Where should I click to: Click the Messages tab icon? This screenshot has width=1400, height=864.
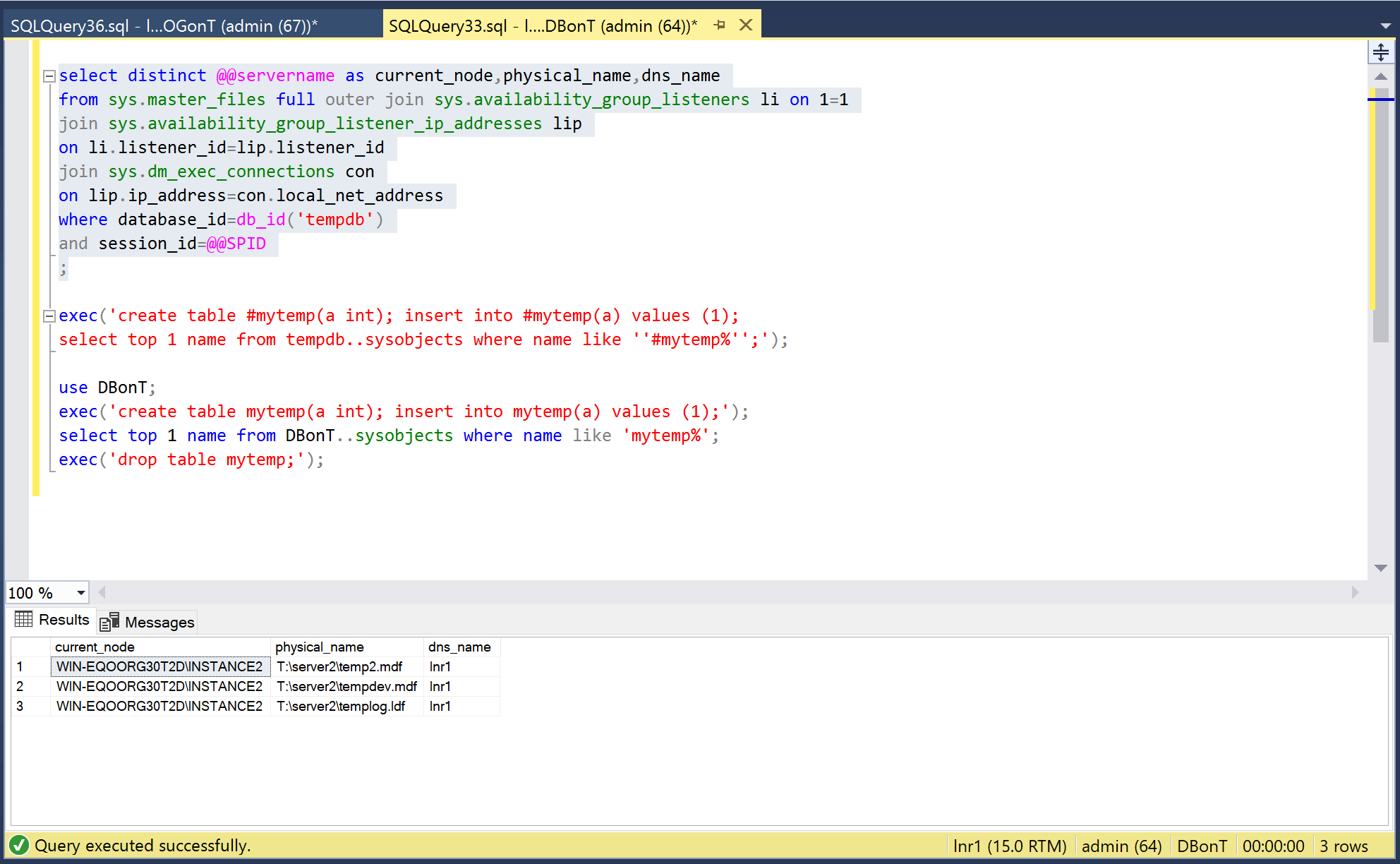109,622
